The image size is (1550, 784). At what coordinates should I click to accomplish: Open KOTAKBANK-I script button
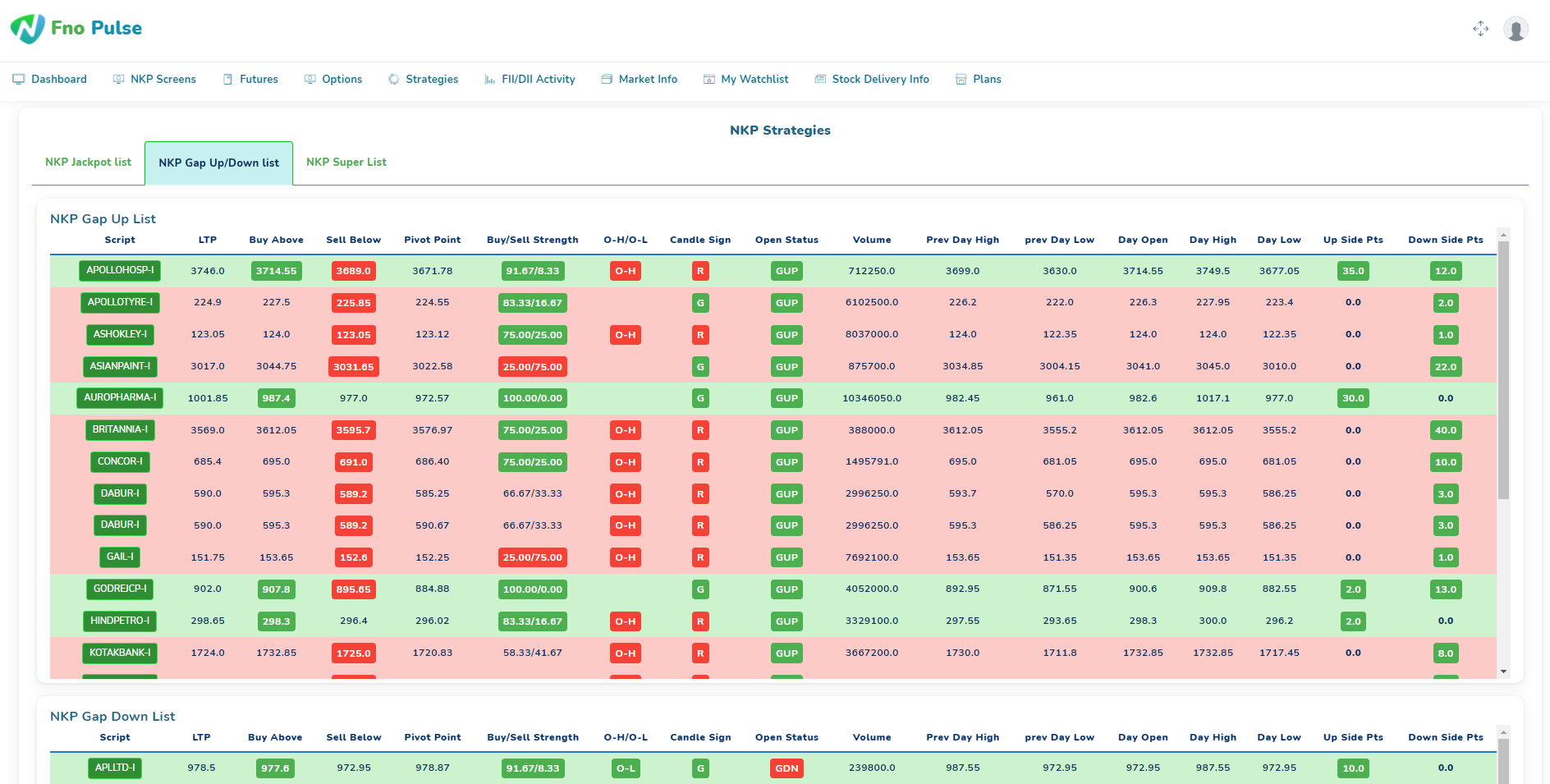point(120,653)
